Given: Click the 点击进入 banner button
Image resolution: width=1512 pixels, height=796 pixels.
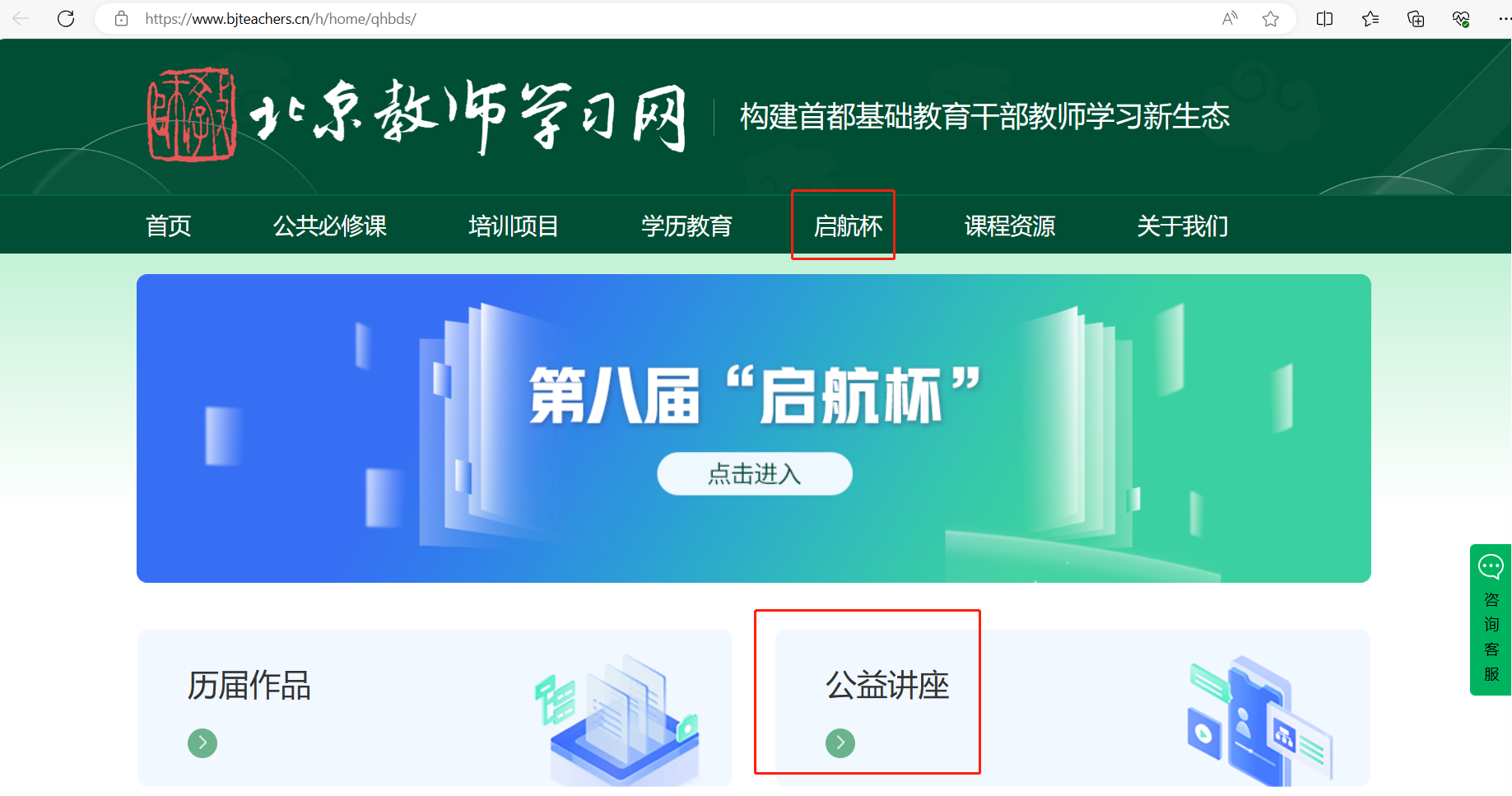Looking at the screenshot, I should click(755, 473).
